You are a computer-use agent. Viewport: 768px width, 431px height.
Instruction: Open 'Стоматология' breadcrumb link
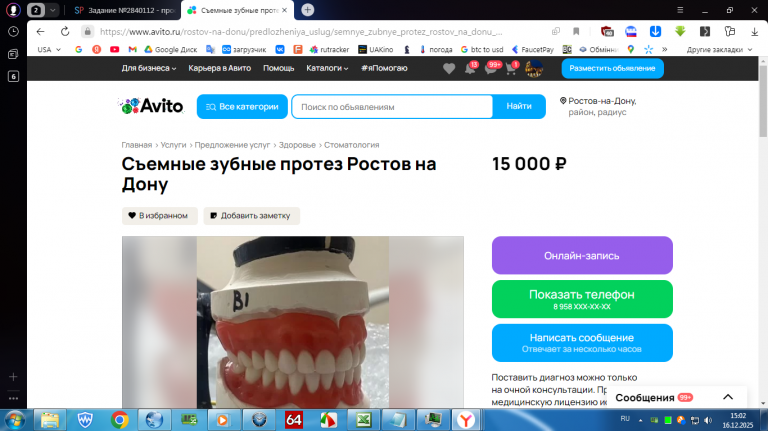352,145
